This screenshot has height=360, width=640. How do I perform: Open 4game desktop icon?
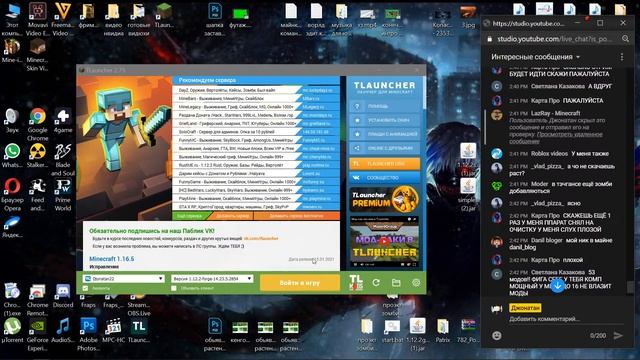tap(63, 116)
